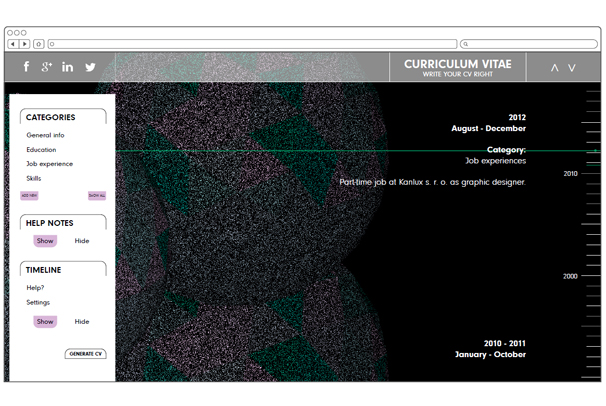This screenshot has width=606, height=406.
Task: Open the LinkedIn social link
Action: click(x=67, y=67)
